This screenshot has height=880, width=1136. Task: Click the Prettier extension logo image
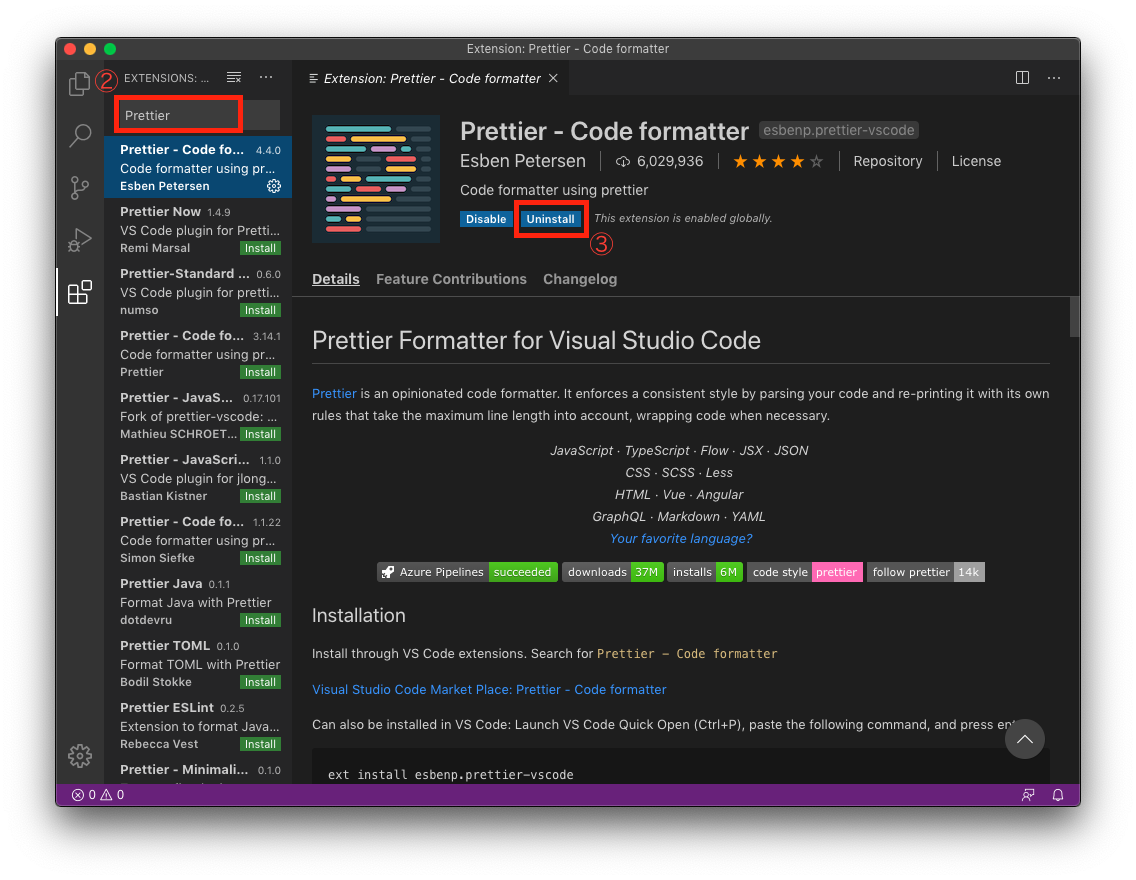[376, 179]
